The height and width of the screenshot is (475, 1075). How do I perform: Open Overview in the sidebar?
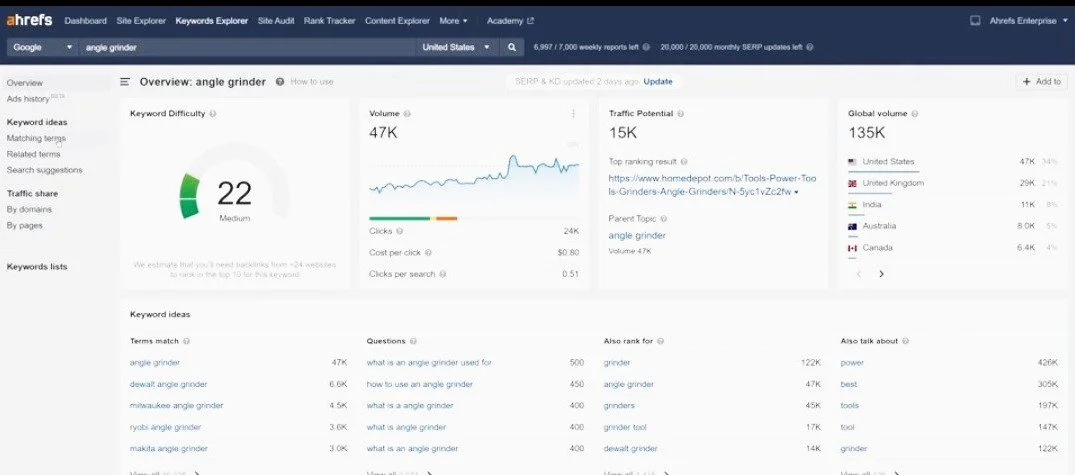pos(25,83)
